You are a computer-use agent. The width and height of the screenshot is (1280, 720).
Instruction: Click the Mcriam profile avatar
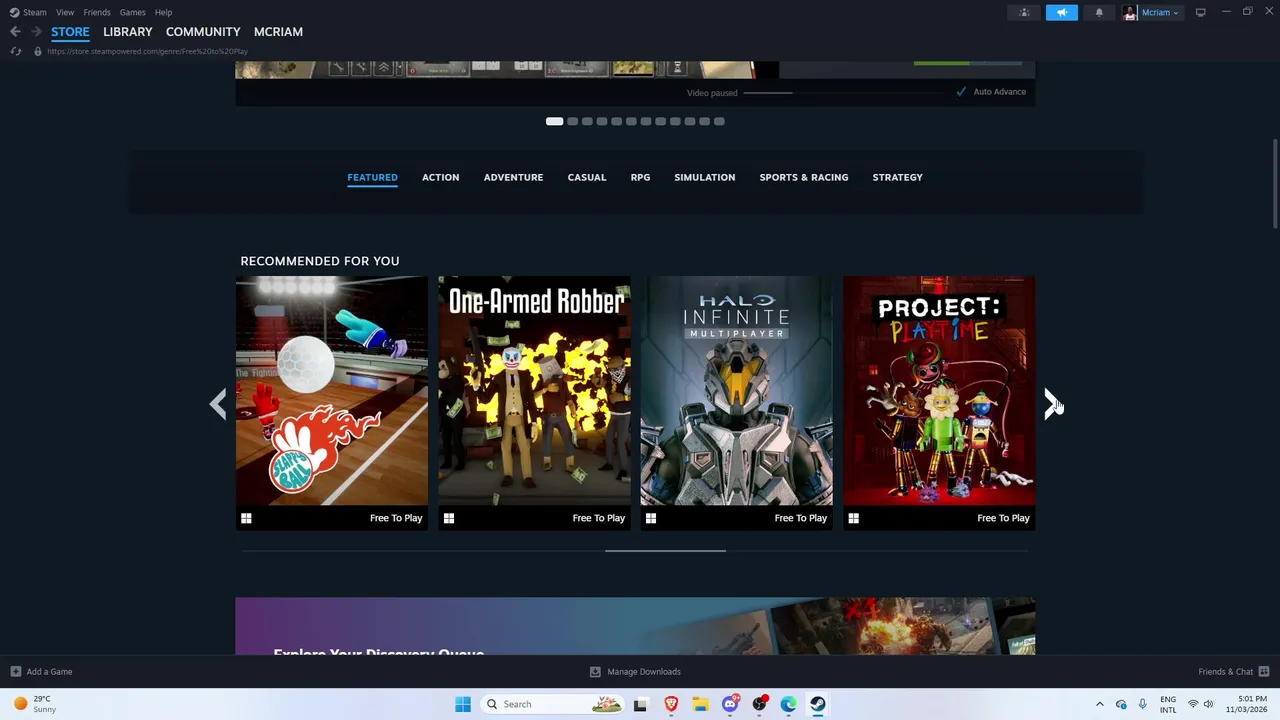click(1130, 12)
